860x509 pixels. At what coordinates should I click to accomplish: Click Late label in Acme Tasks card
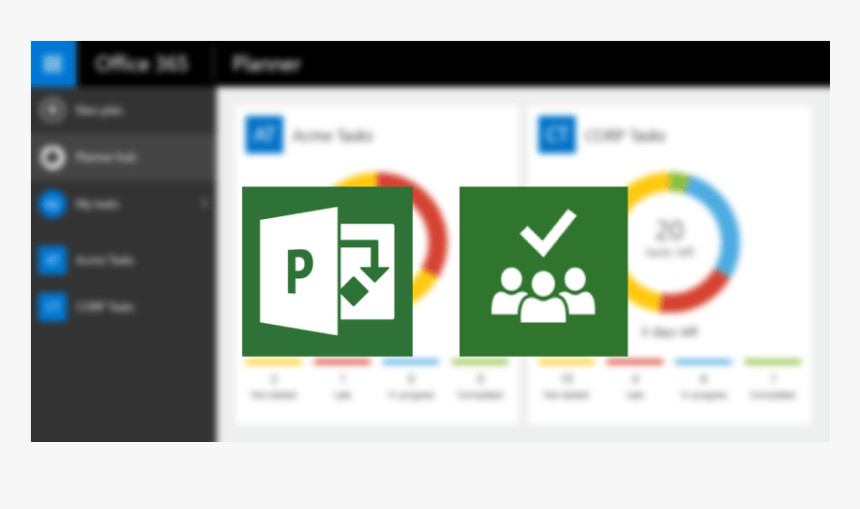(x=342, y=395)
